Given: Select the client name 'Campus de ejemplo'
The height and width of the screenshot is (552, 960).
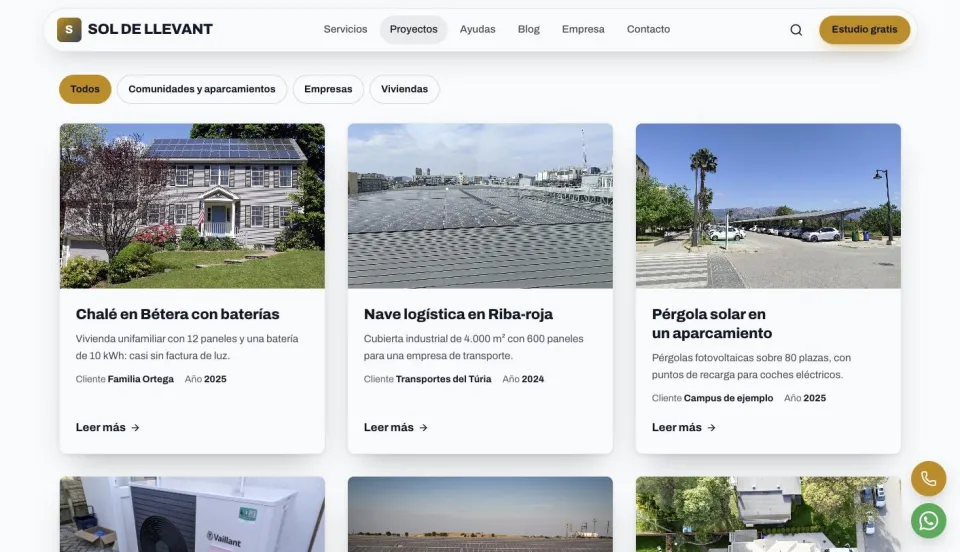Looking at the screenshot, I should 729,398.
